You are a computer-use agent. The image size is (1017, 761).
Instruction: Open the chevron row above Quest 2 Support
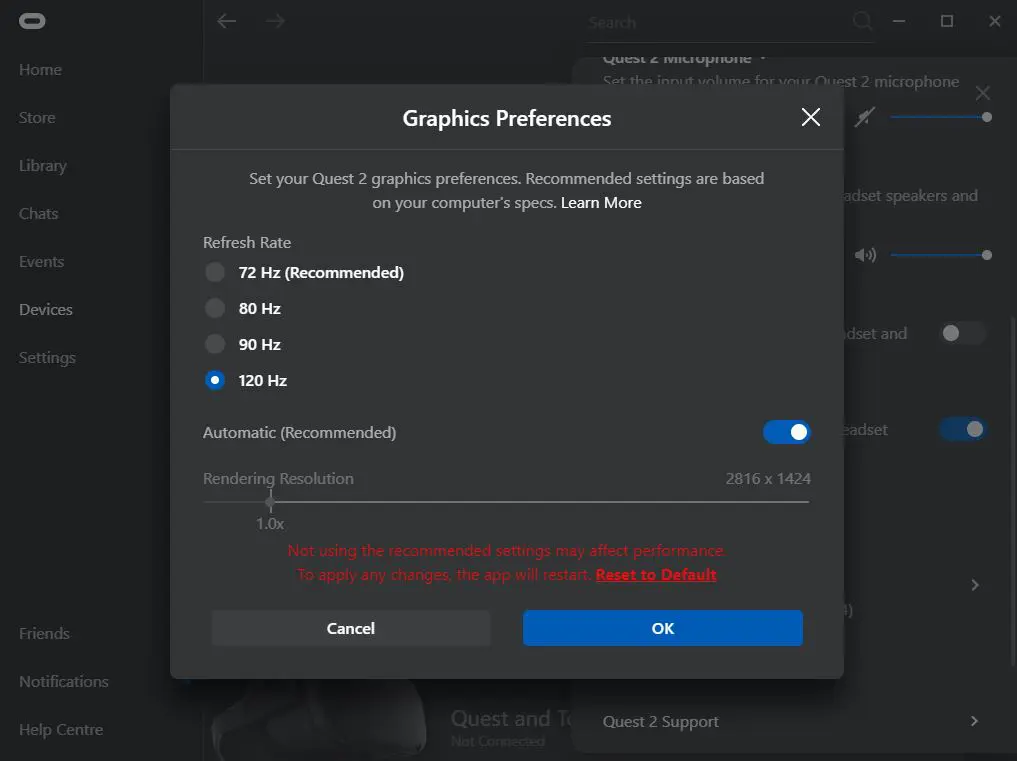coord(974,585)
